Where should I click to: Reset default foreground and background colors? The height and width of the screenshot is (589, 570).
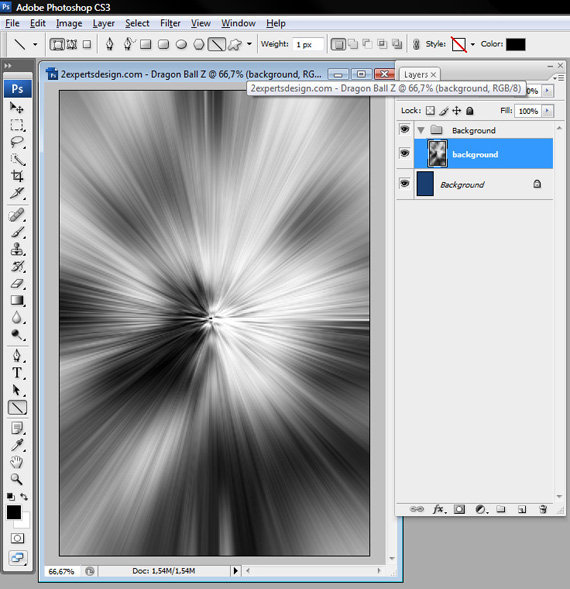11,497
